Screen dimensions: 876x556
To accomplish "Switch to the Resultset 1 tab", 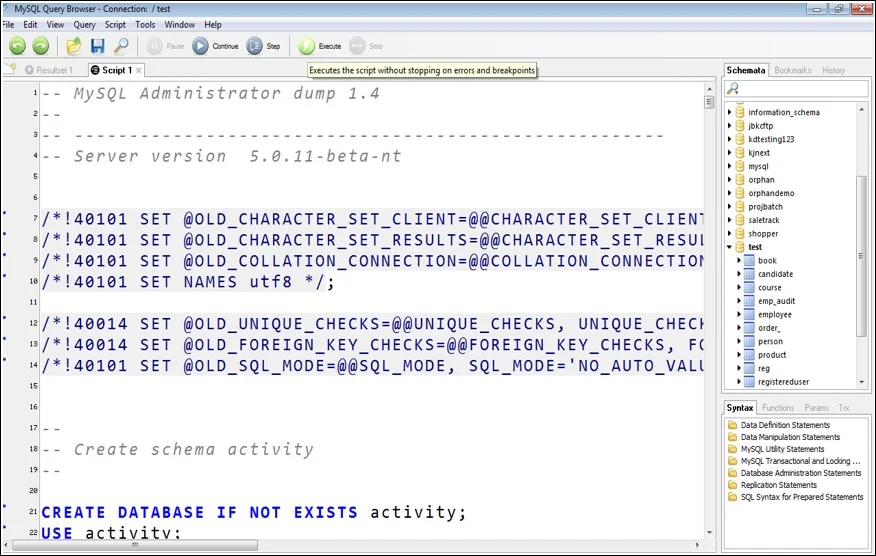I will click(49, 70).
